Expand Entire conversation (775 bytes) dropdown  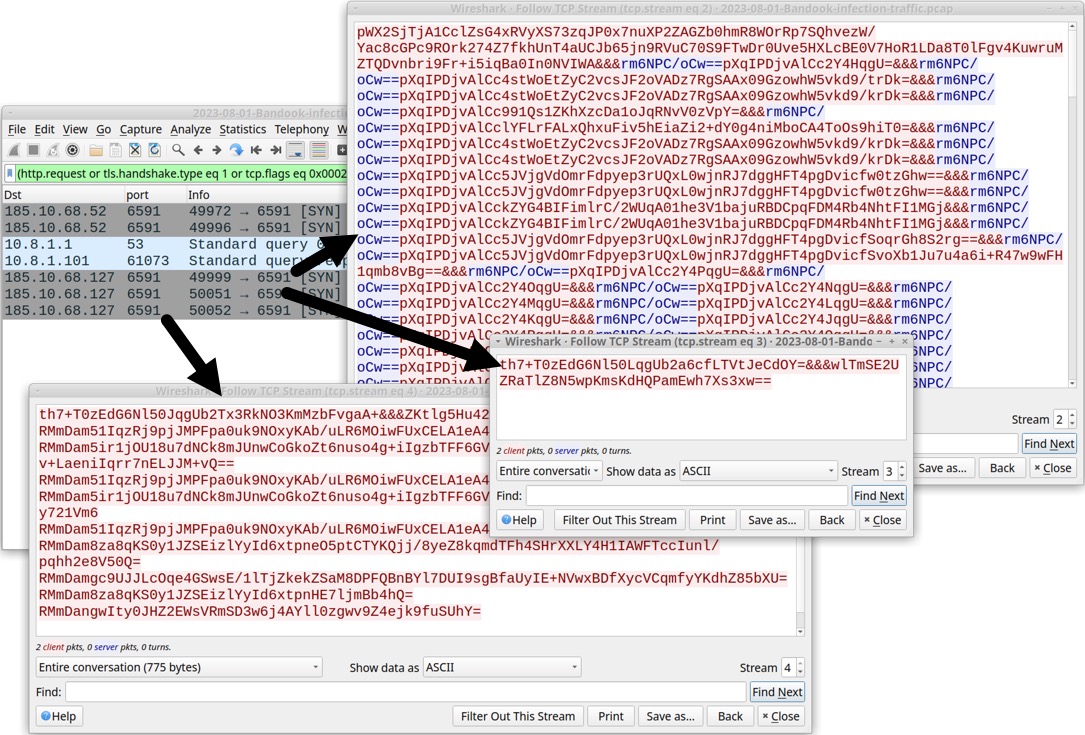(x=179, y=667)
